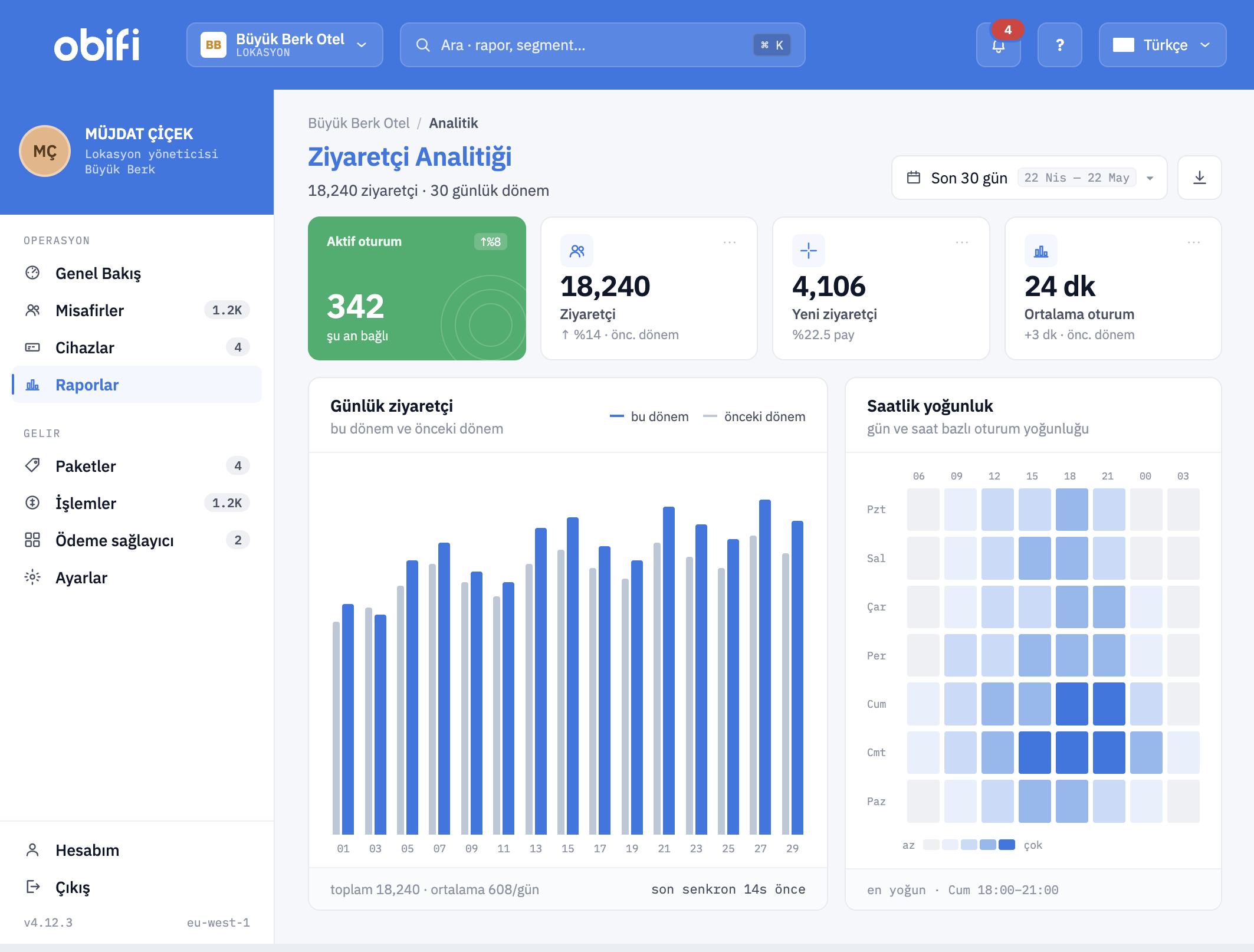Screen dimensions: 1254x952
Task: Open Ayarlar settings in the sidebar
Action: (137, 577)
